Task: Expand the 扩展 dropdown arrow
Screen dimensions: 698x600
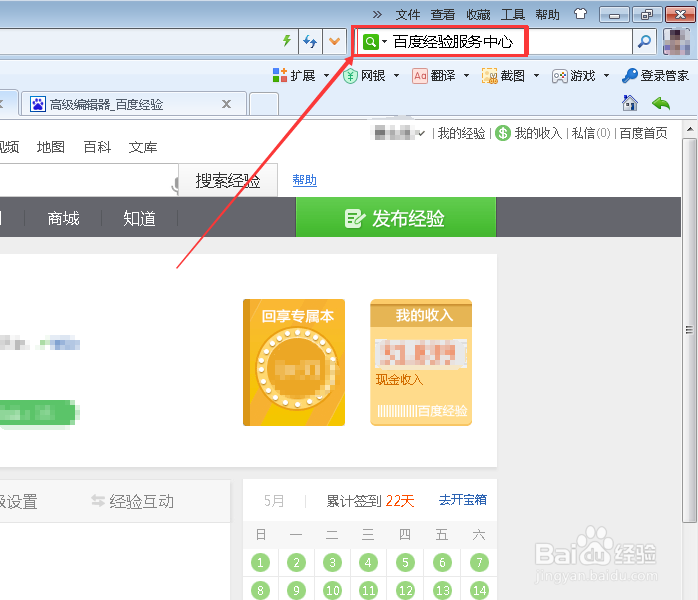Action: (326, 75)
